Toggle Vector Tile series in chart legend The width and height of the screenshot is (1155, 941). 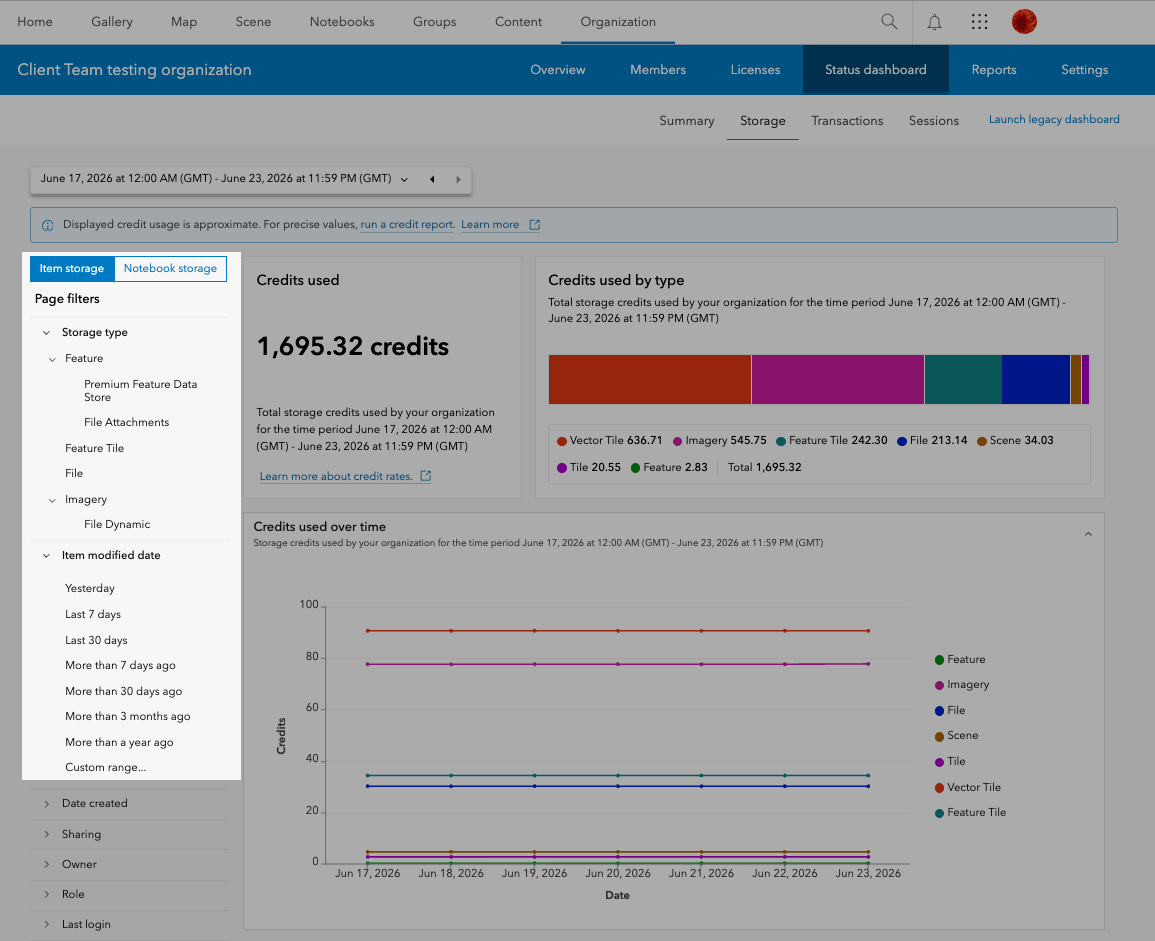tap(967, 787)
